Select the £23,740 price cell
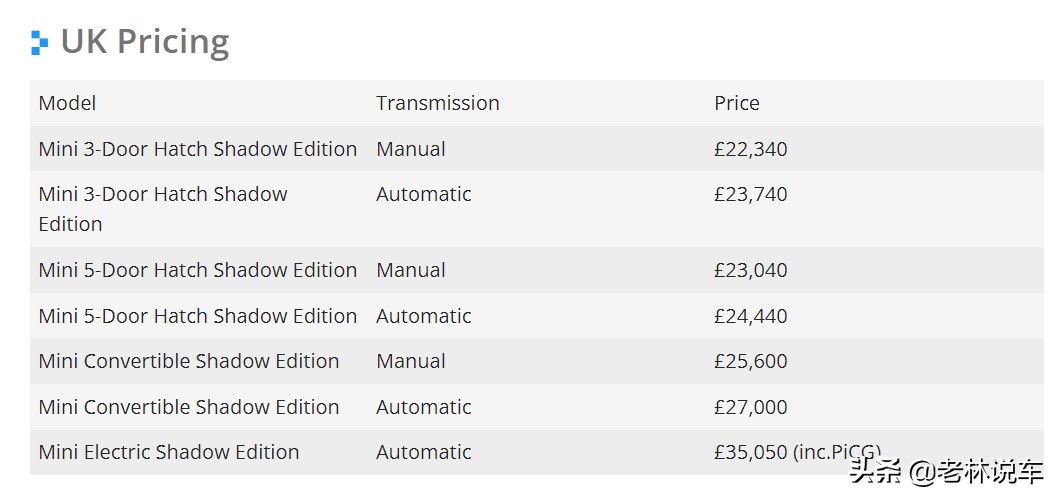The height and width of the screenshot is (500, 1059). [x=750, y=194]
